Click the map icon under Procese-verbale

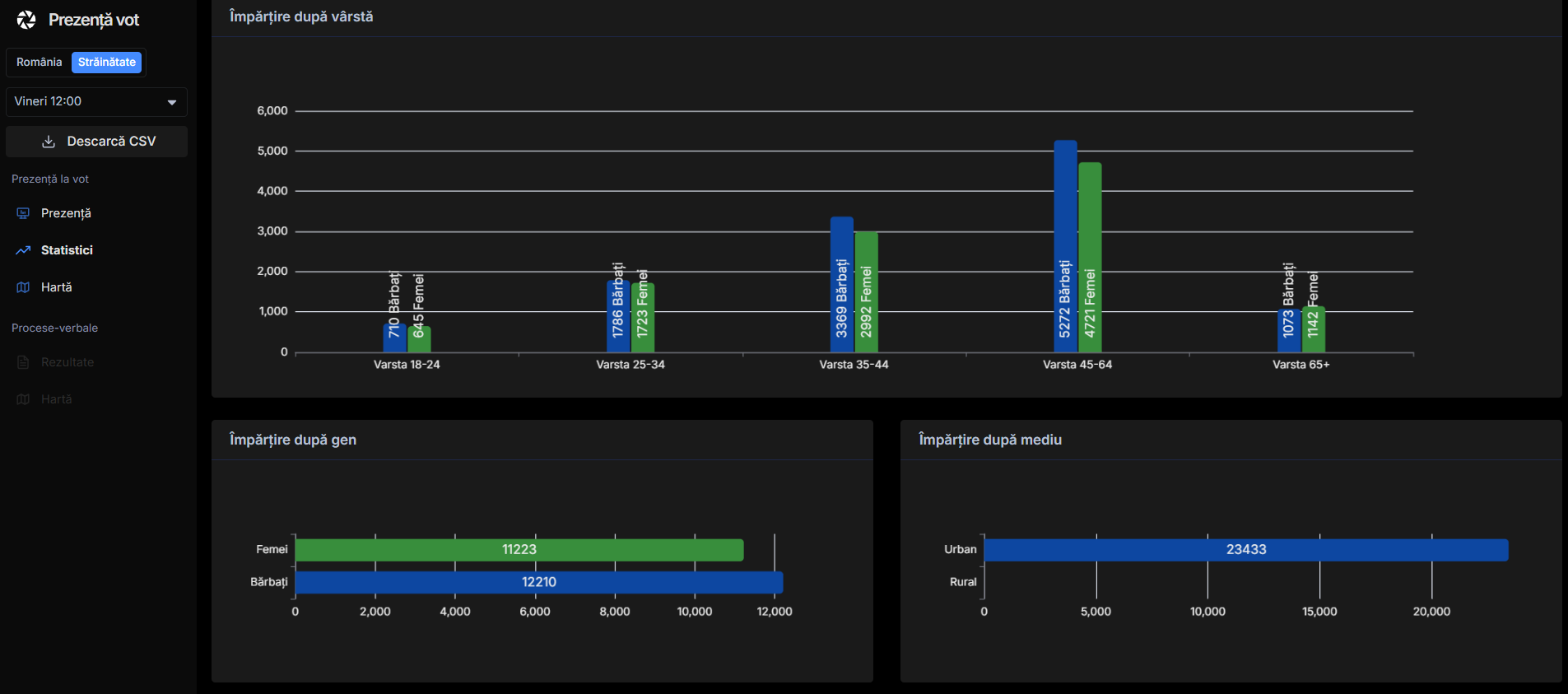[x=23, y=399]
